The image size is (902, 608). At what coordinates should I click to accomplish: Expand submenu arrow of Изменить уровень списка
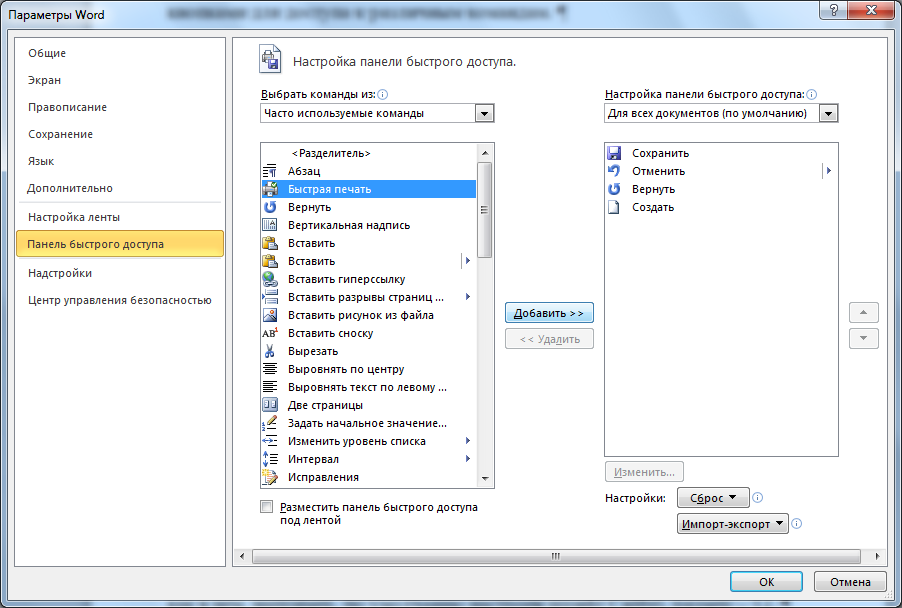468,441
